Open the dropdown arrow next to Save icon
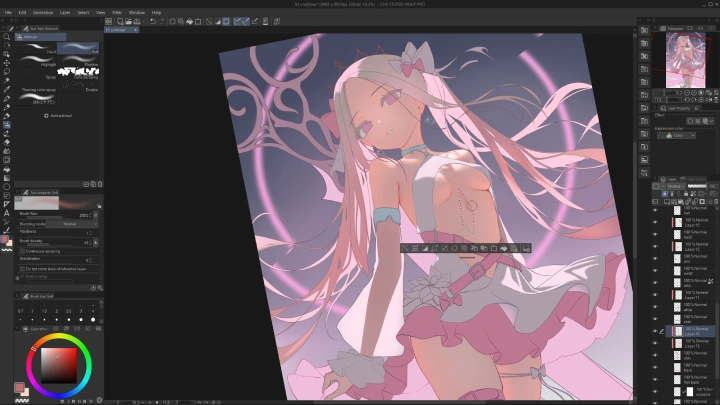 pyautogui.click(x=142, y=22)
